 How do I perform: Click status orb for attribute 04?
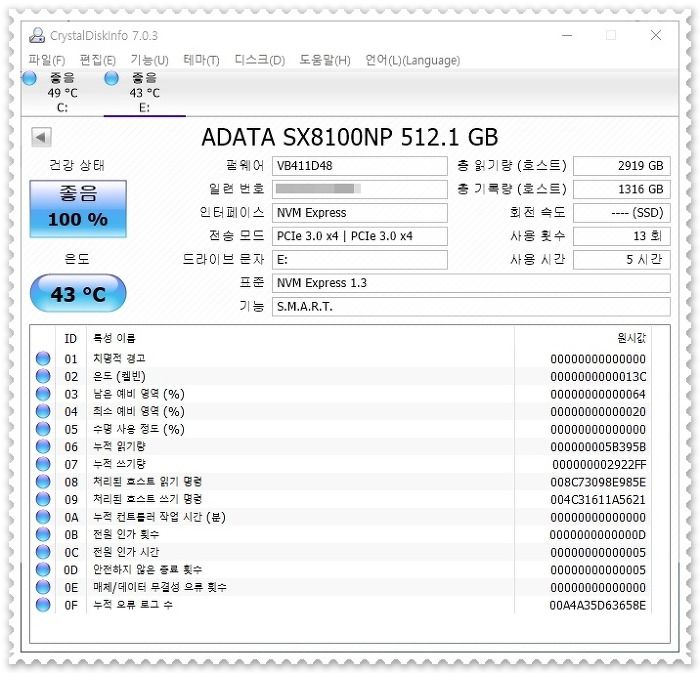click(x=43, y=411)
